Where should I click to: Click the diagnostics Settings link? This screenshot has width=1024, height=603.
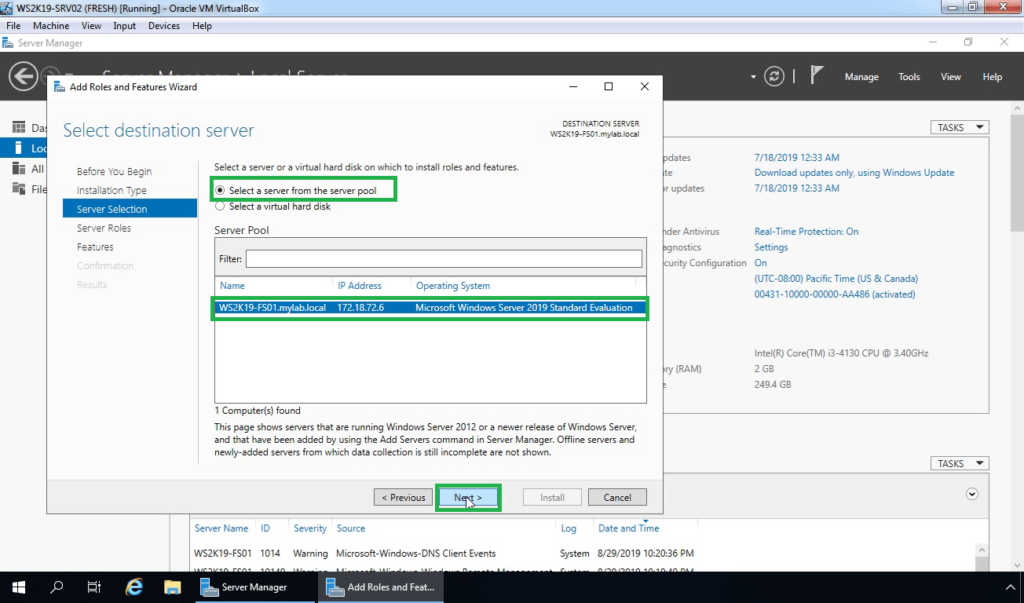click(771, 247)
